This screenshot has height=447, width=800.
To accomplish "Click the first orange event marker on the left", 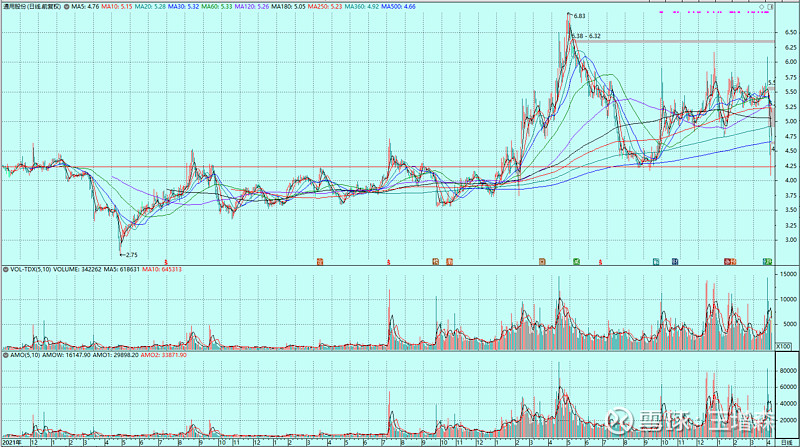I will pyautogui.click(x=320, y=261).
